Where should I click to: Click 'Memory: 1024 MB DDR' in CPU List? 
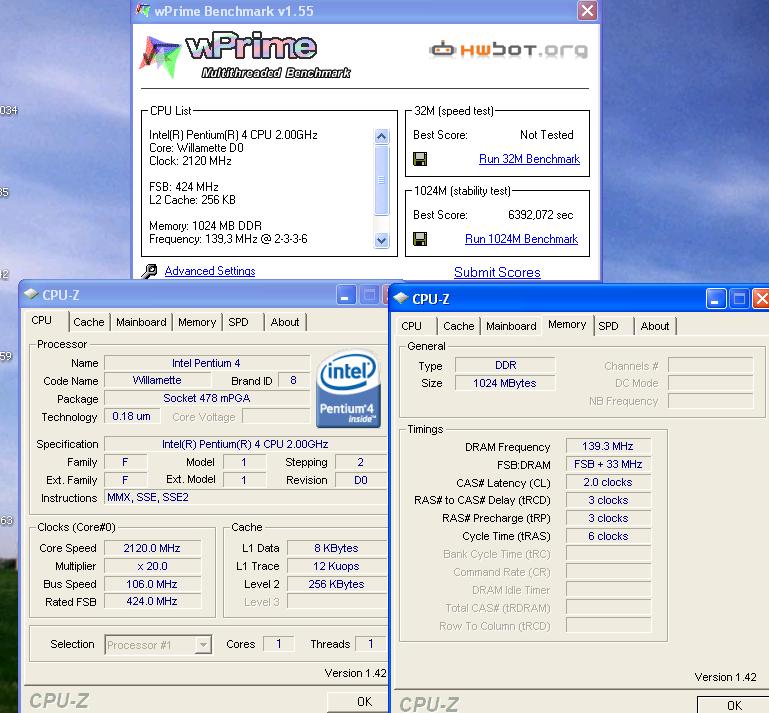tap(205, 226)
